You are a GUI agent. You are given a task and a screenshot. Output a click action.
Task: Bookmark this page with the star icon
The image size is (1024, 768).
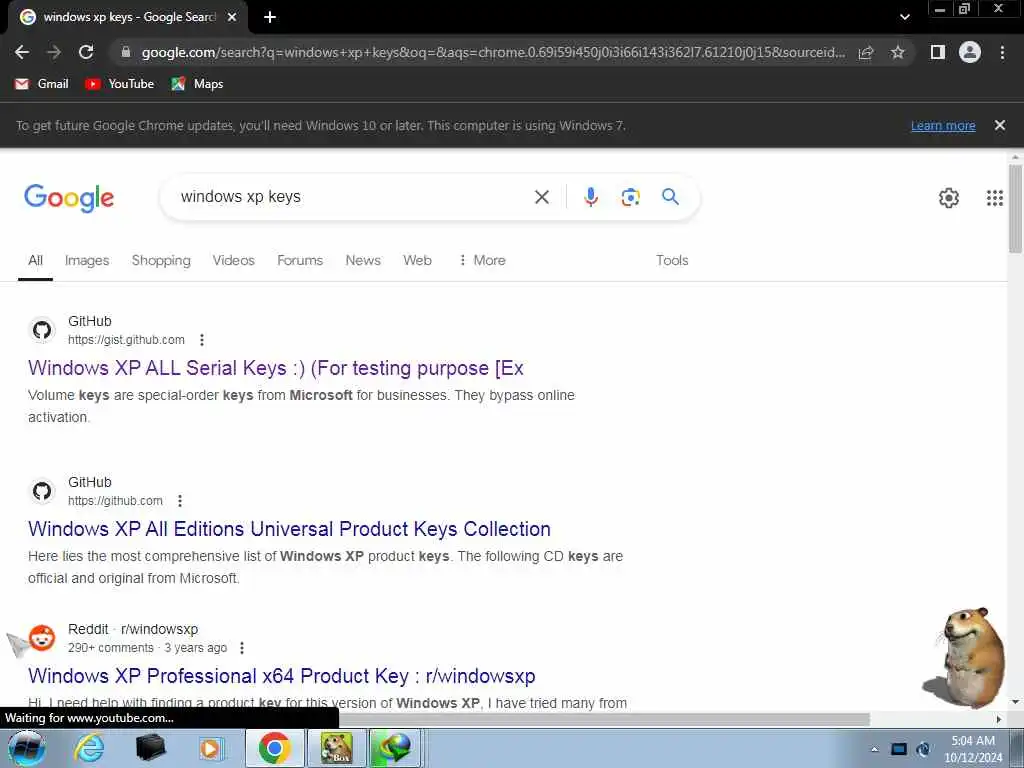click(898, 52)
